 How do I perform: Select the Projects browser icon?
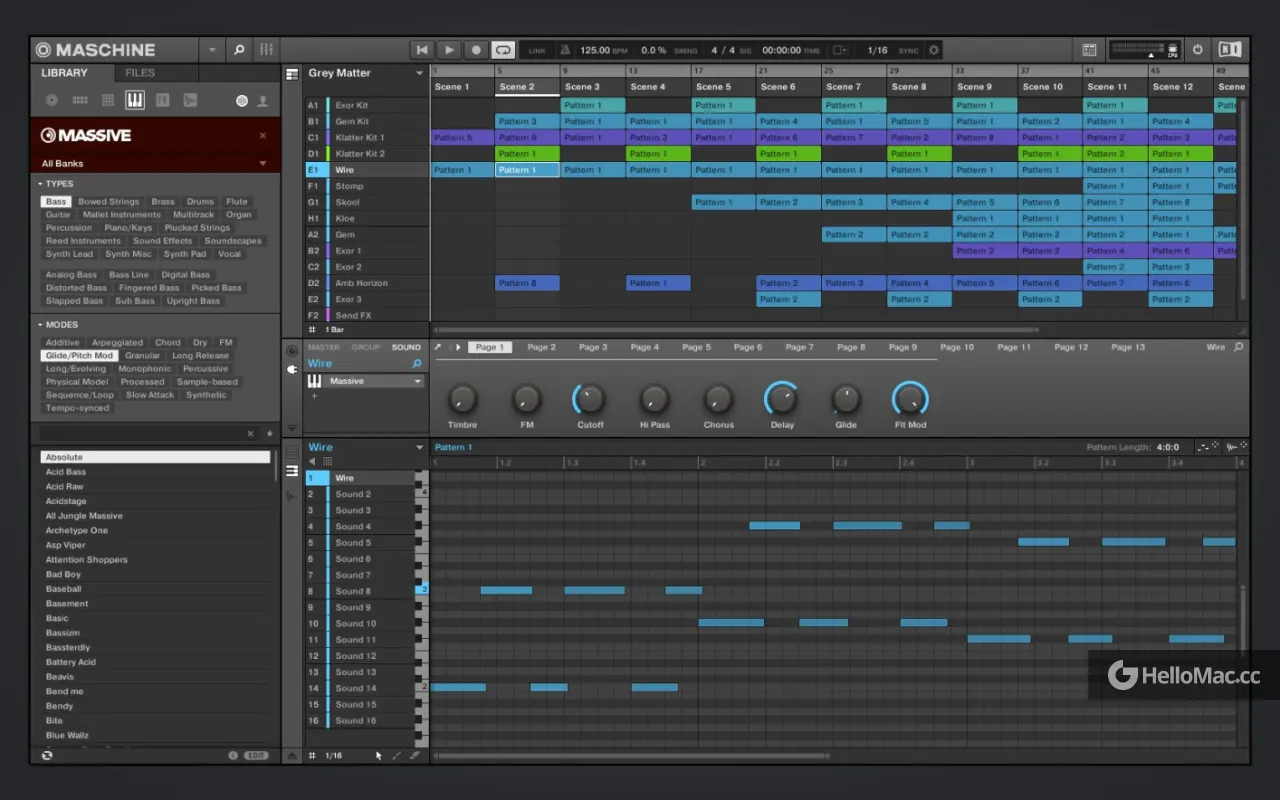tap(52, 100)
